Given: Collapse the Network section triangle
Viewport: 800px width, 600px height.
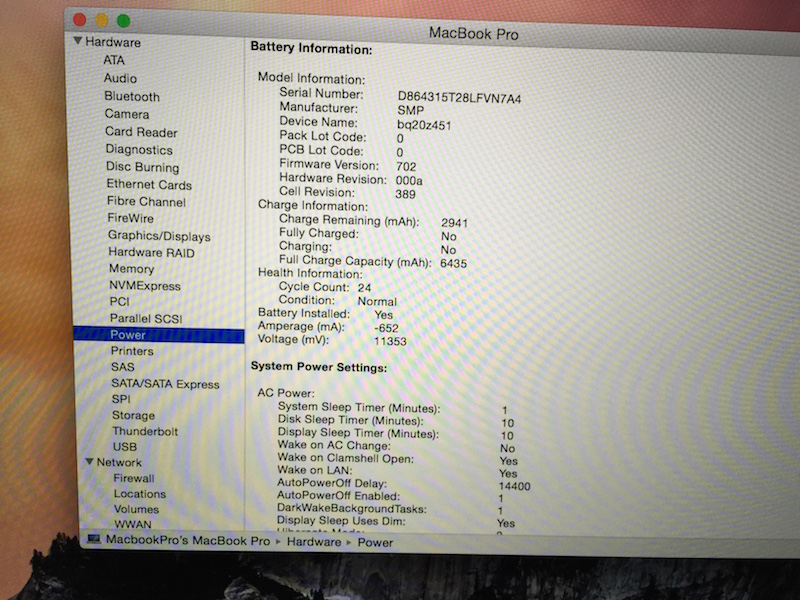Looking at the screenshot, I should [x=89, y=462].
